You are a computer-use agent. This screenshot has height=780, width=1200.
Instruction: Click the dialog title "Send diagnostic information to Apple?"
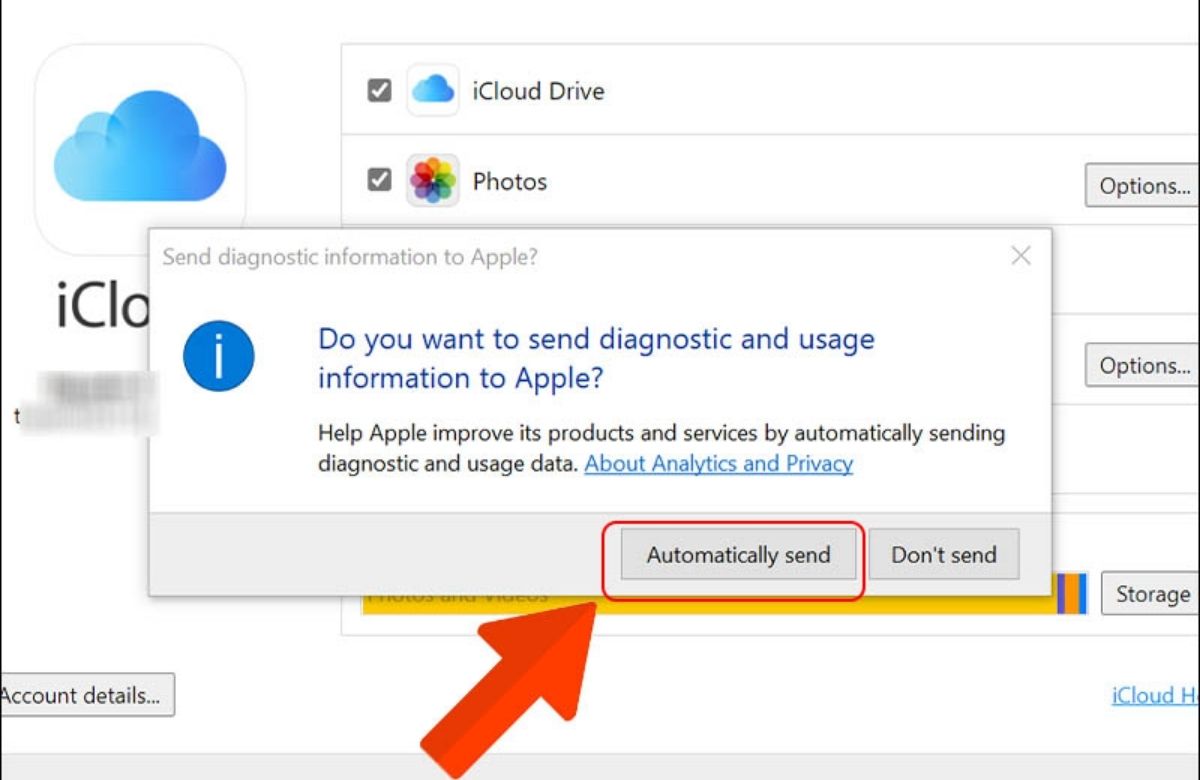click(x=350, y=257)
